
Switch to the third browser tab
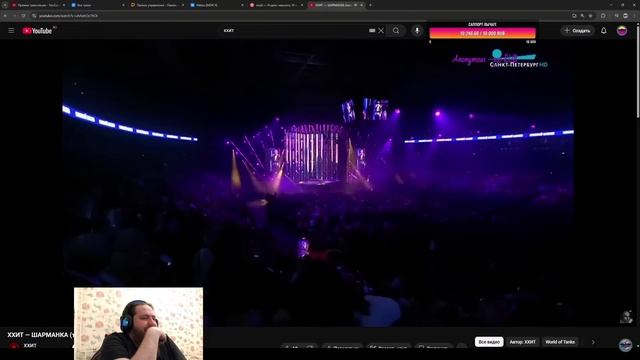[x=157, y=5]
